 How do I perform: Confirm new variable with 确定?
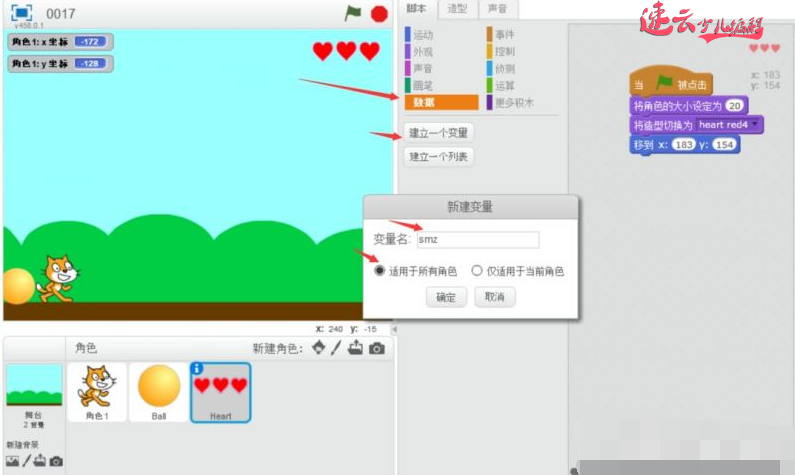[x=446, y=297]
